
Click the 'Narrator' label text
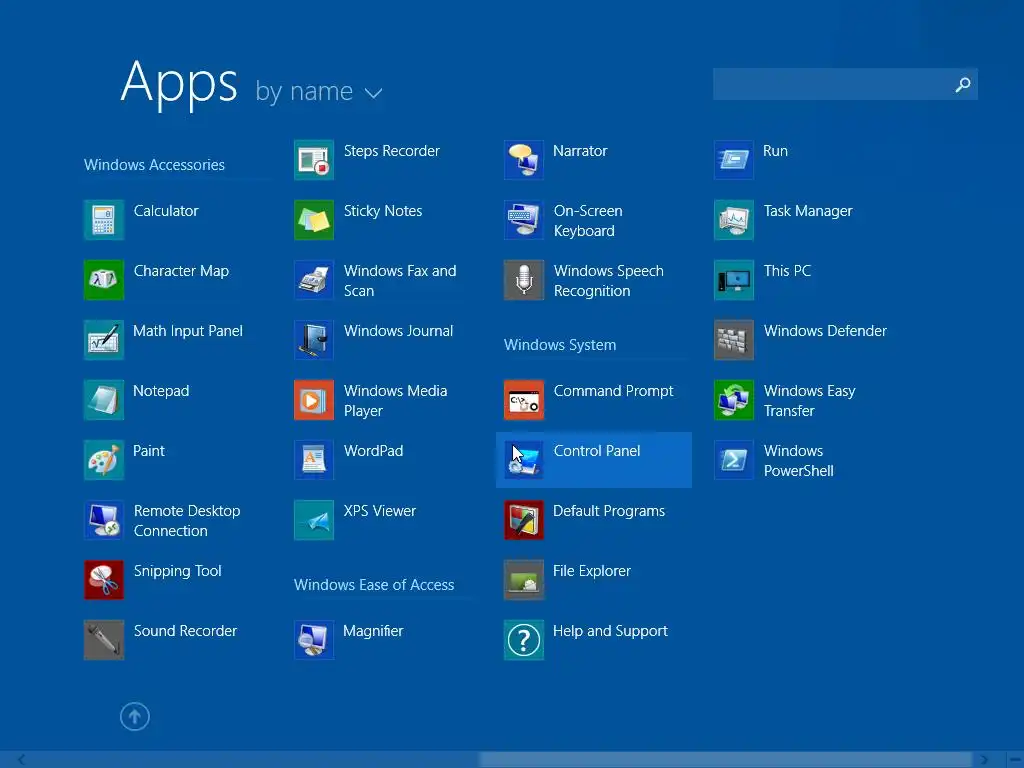(580, 151)
